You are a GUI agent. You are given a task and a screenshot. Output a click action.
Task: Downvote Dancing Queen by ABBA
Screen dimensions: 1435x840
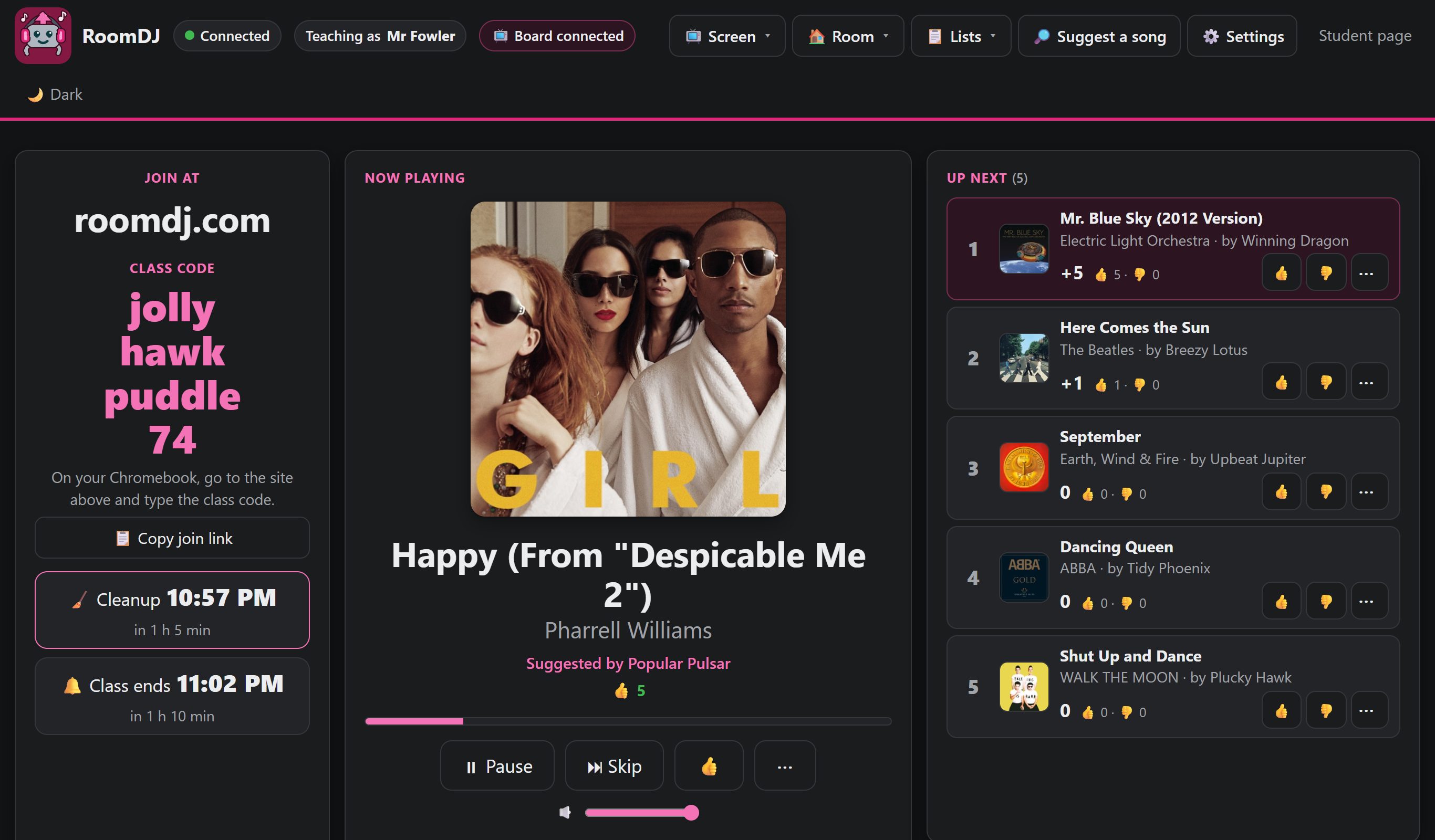[1326, 601]
